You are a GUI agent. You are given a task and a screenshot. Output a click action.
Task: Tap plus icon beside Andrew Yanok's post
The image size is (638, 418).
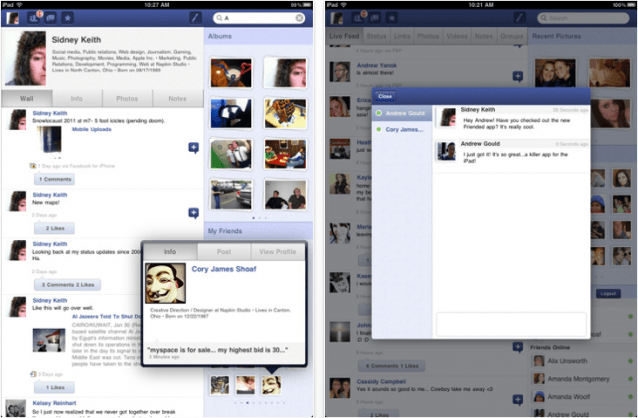(518, 76)
